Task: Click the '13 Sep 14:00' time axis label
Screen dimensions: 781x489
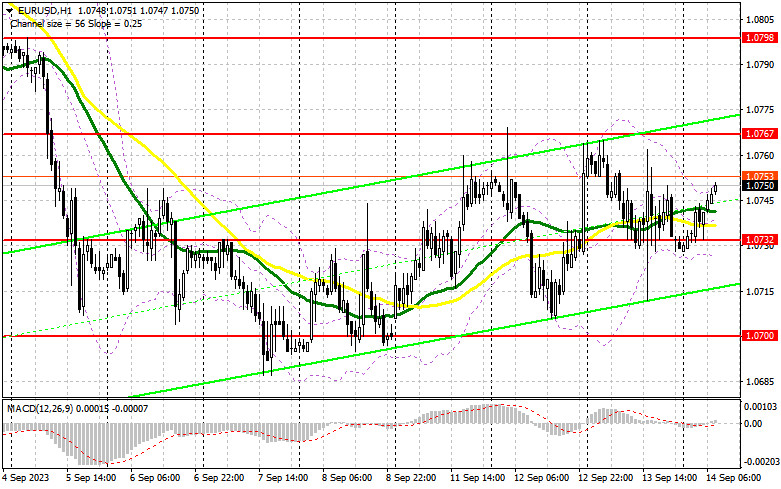Action: tap(669, 478)
